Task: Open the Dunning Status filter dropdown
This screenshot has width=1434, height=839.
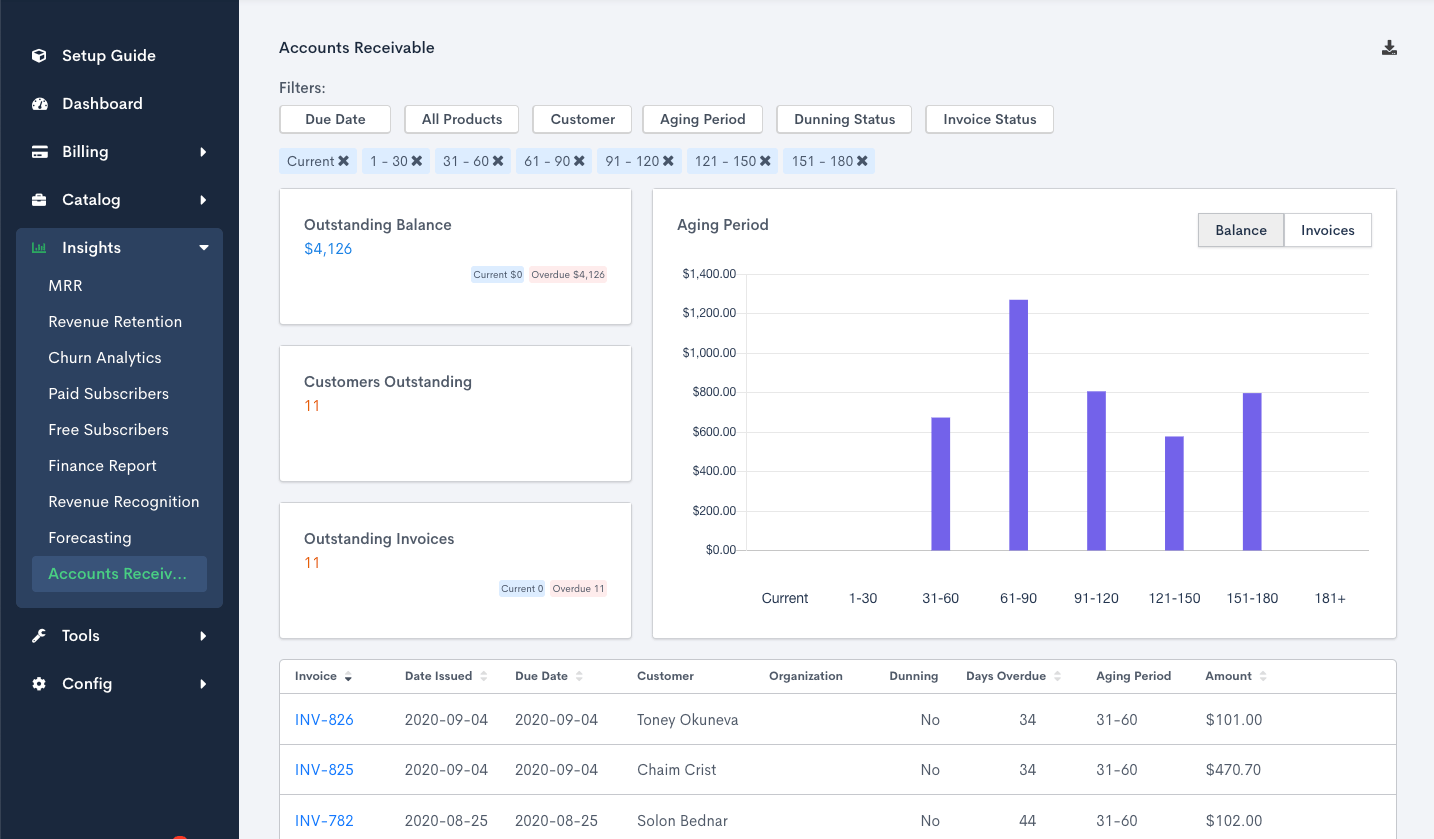Action: pos(843,119)
